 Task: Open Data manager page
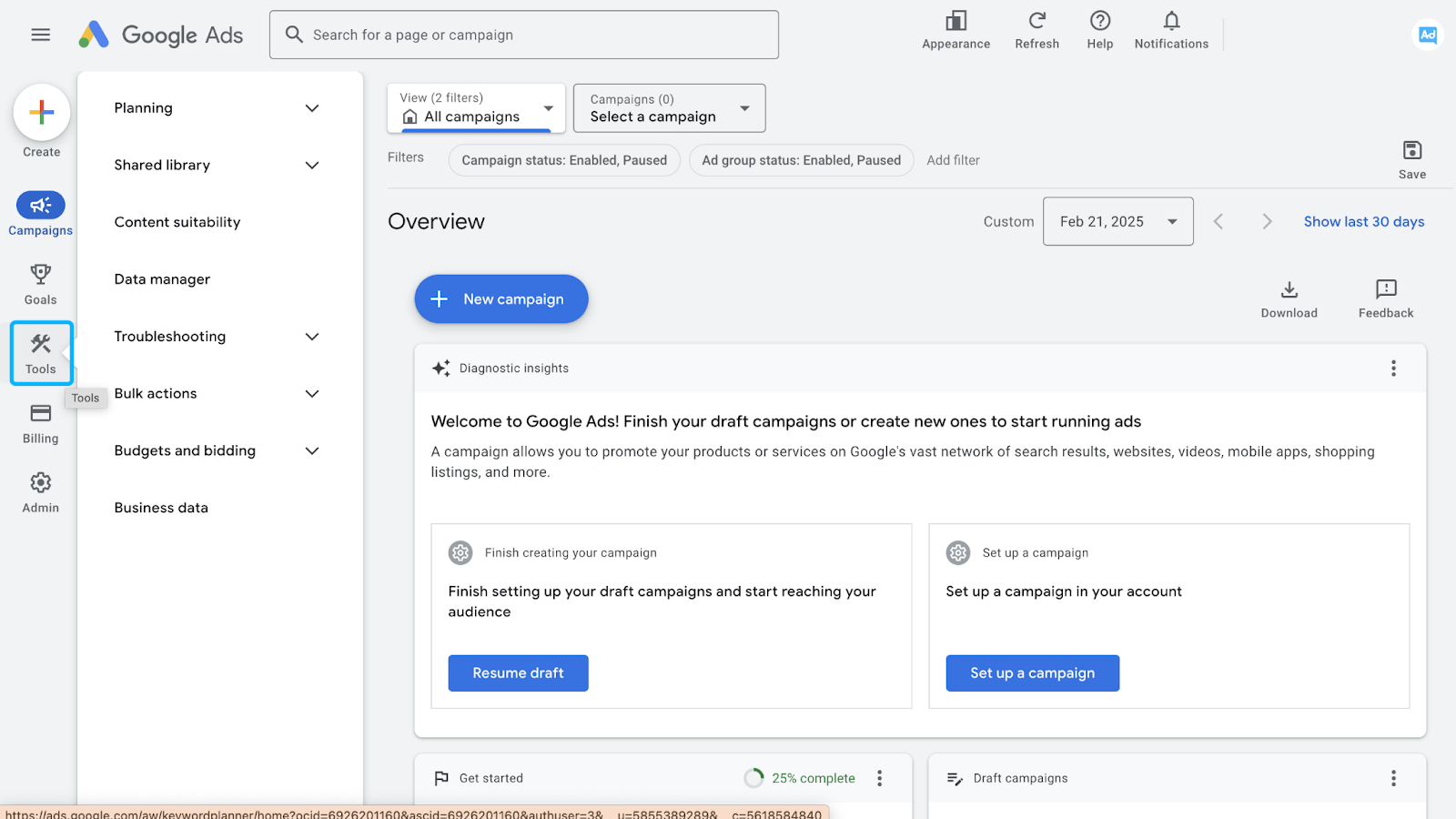pos(162,279)
